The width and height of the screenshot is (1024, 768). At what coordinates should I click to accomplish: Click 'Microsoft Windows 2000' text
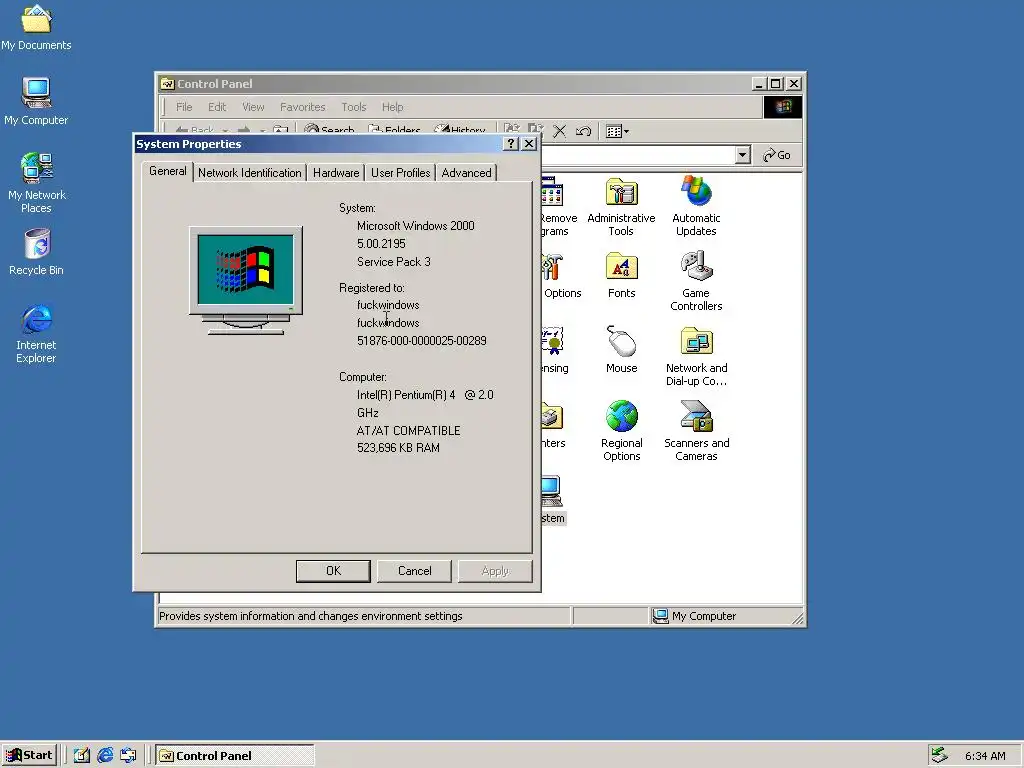pos(415,226)
